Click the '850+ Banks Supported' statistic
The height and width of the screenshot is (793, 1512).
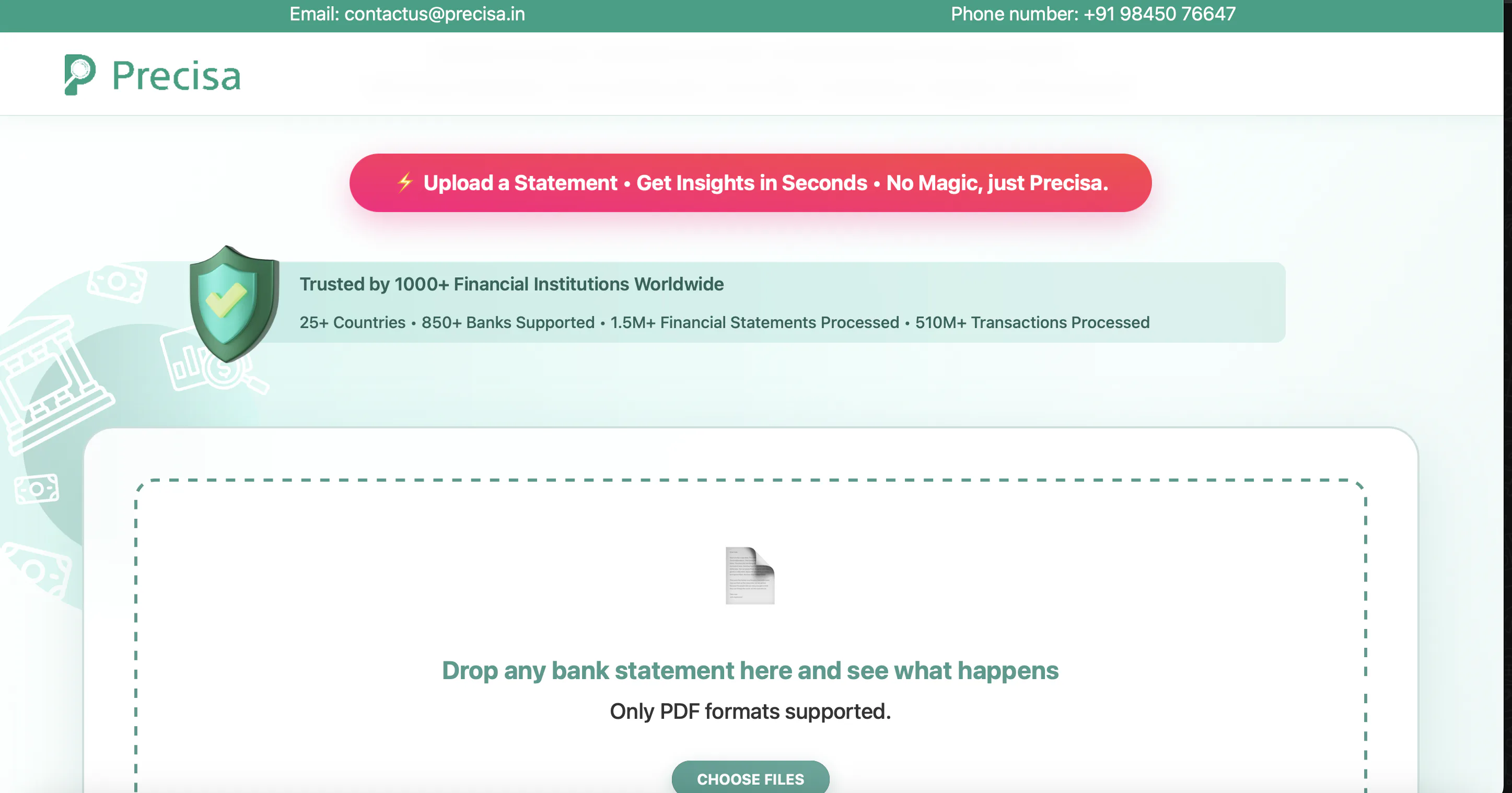pyautogui.click(x=508, y=322)
